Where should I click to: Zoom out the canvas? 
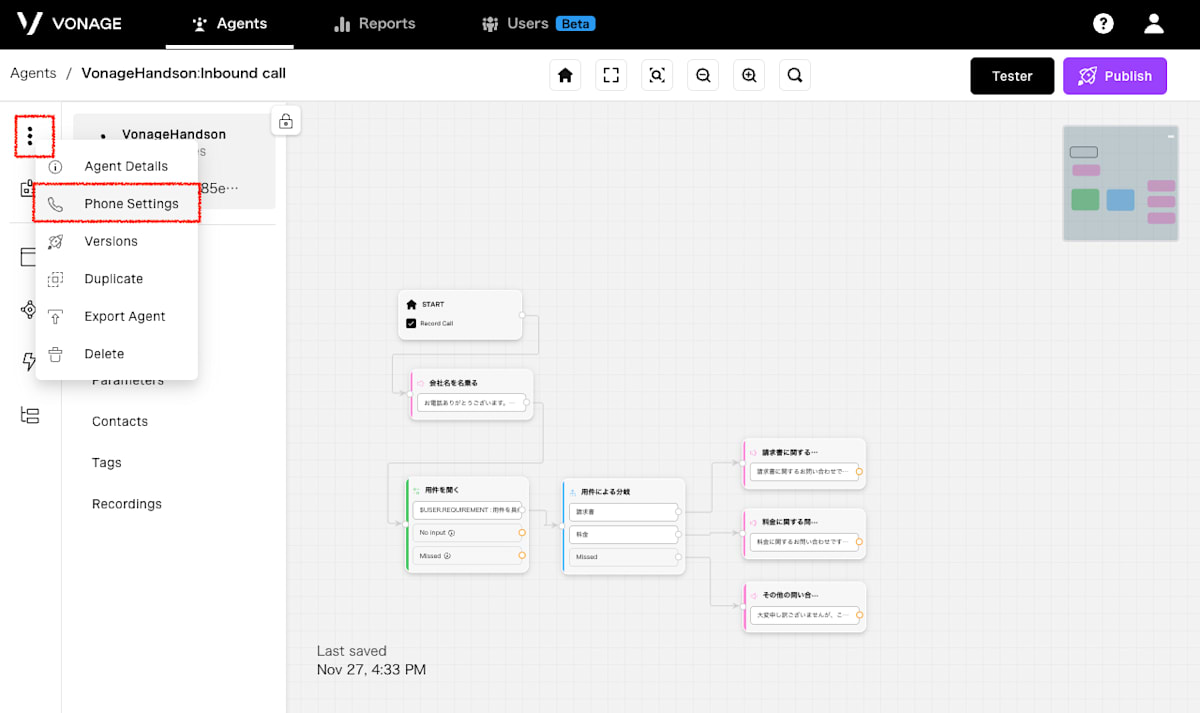pyautogui.click(x=703, y=75)
